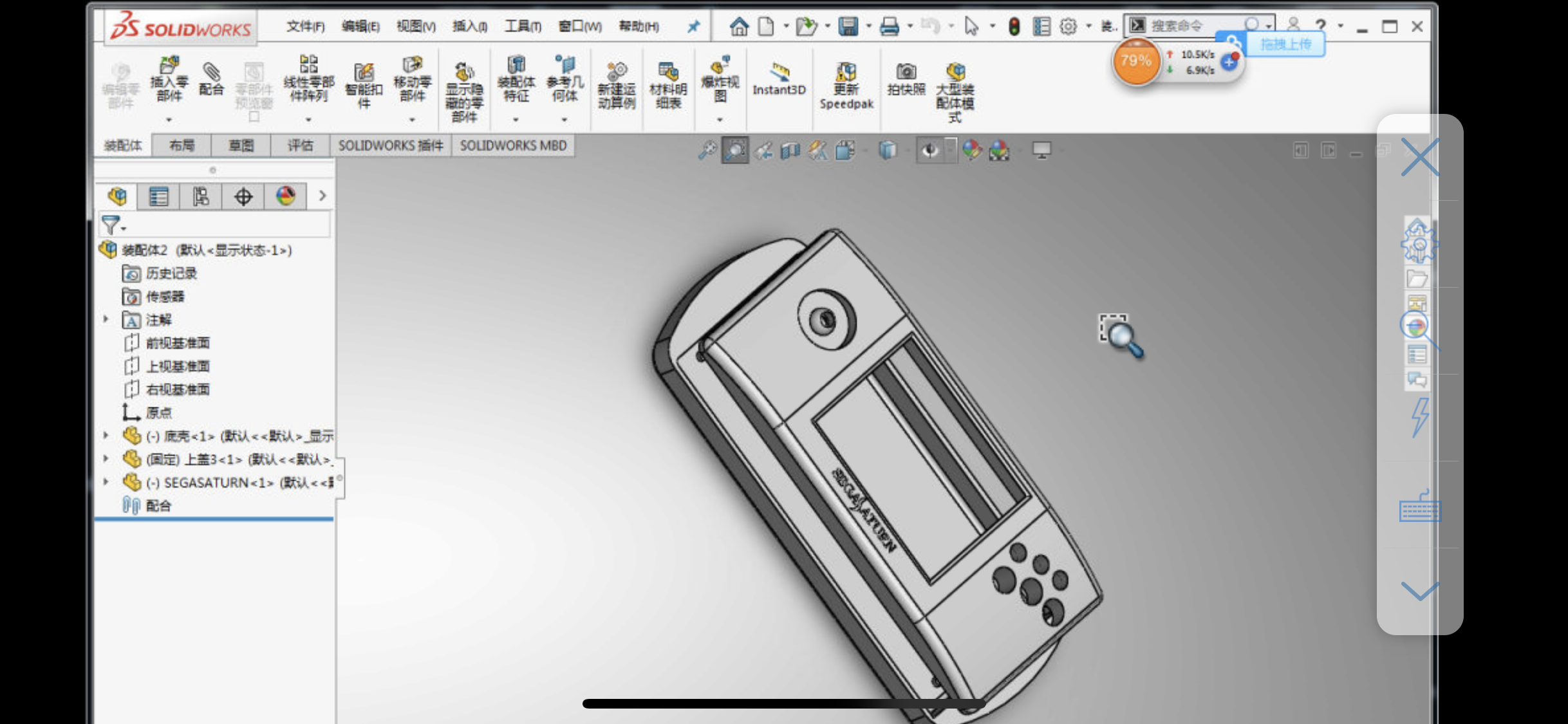Image resolution: width=1568 pixels, height=724 pixels.
Task: Open View Settings monitor icon
Action: tap(1041, 151)
